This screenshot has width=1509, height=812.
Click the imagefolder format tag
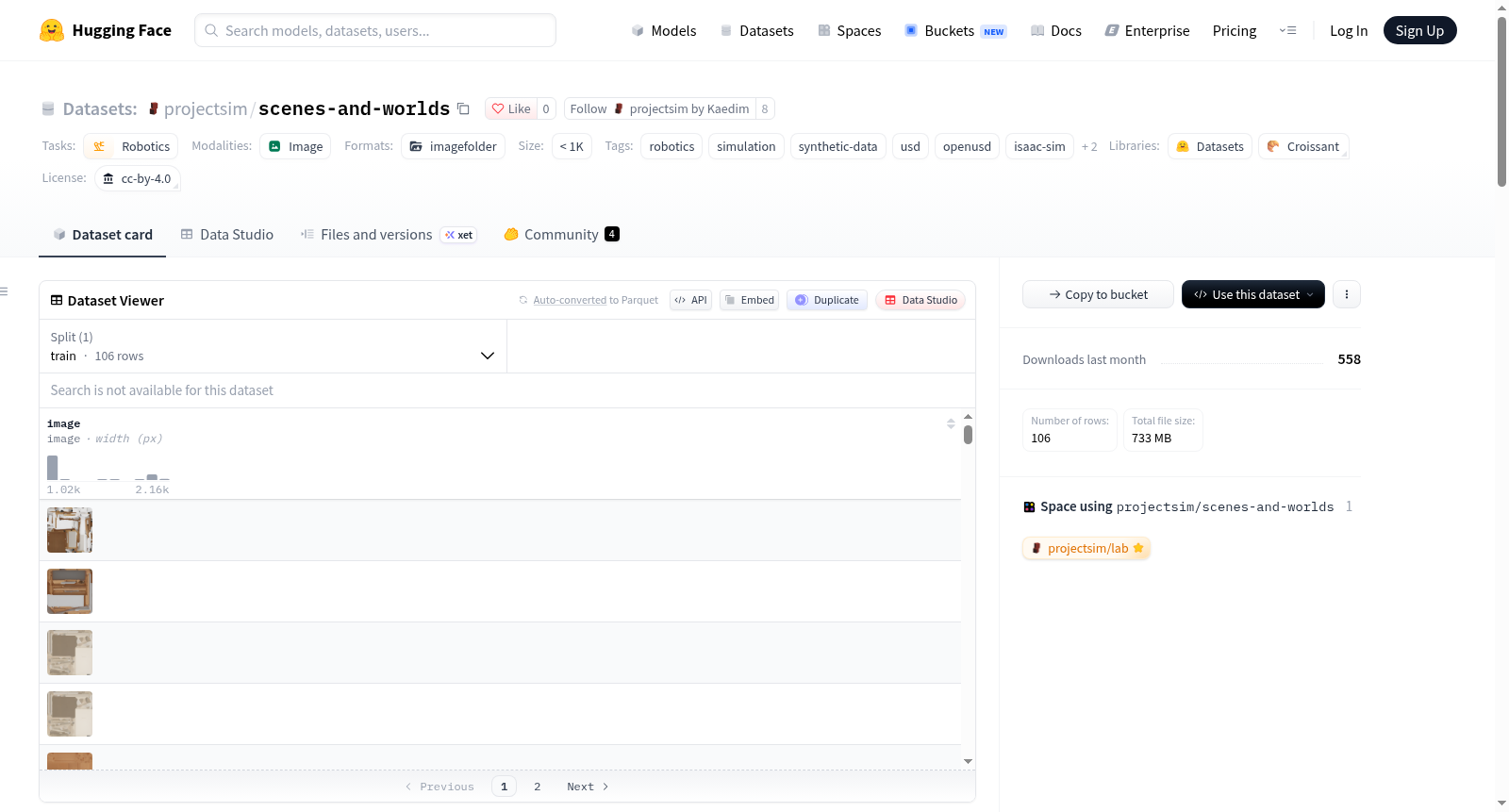453,146
